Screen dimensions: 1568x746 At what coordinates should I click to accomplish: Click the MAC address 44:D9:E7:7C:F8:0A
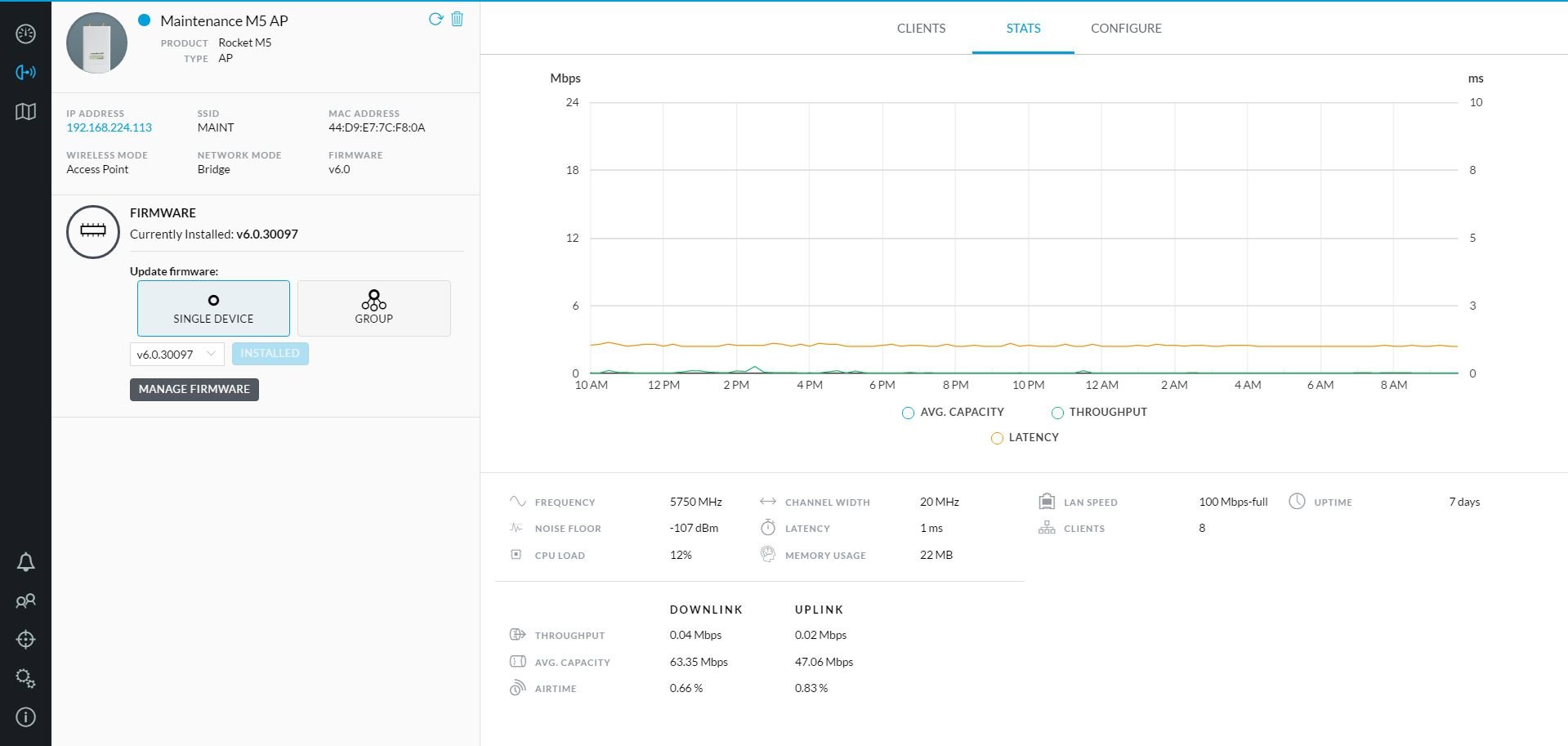pyautogui.click(x=377, y=127)
